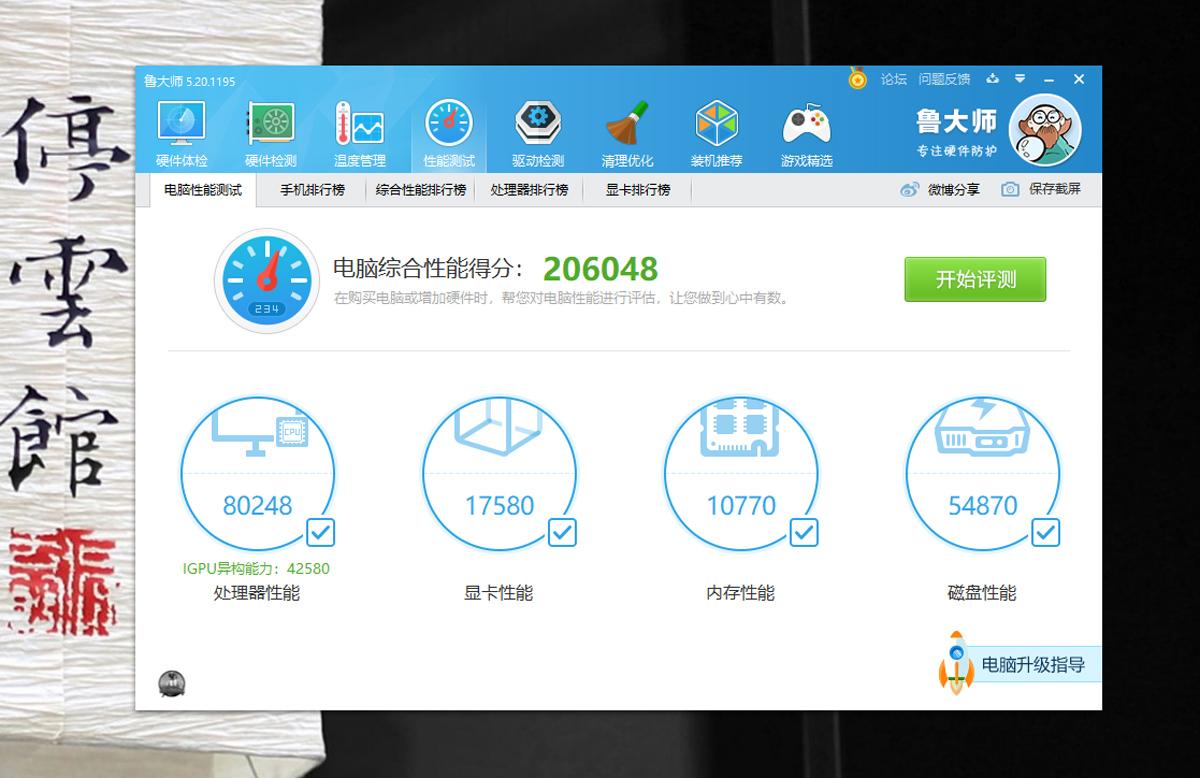1200x778 pixels.
Task: Switch to the 电脑性能测试 tab
Action: click(x=203, y=190)
